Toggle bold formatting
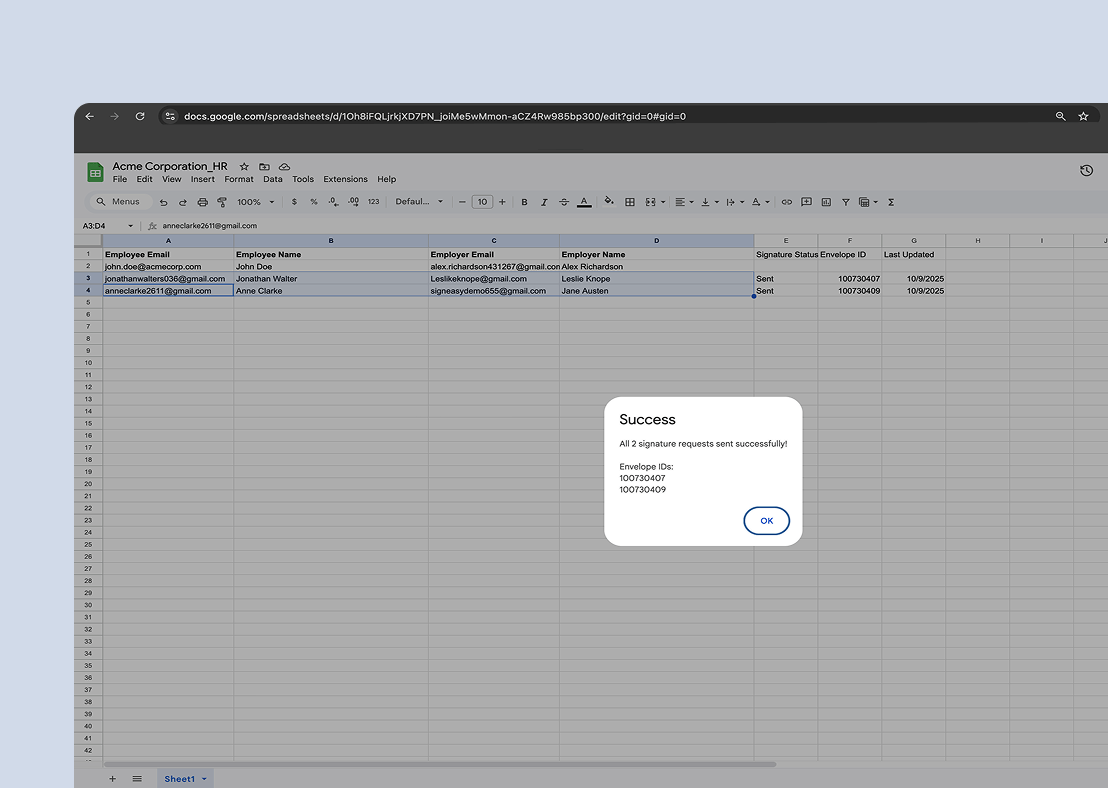Image resolution: width=1108 pixels, height=788 pixels. coord(524,202)
